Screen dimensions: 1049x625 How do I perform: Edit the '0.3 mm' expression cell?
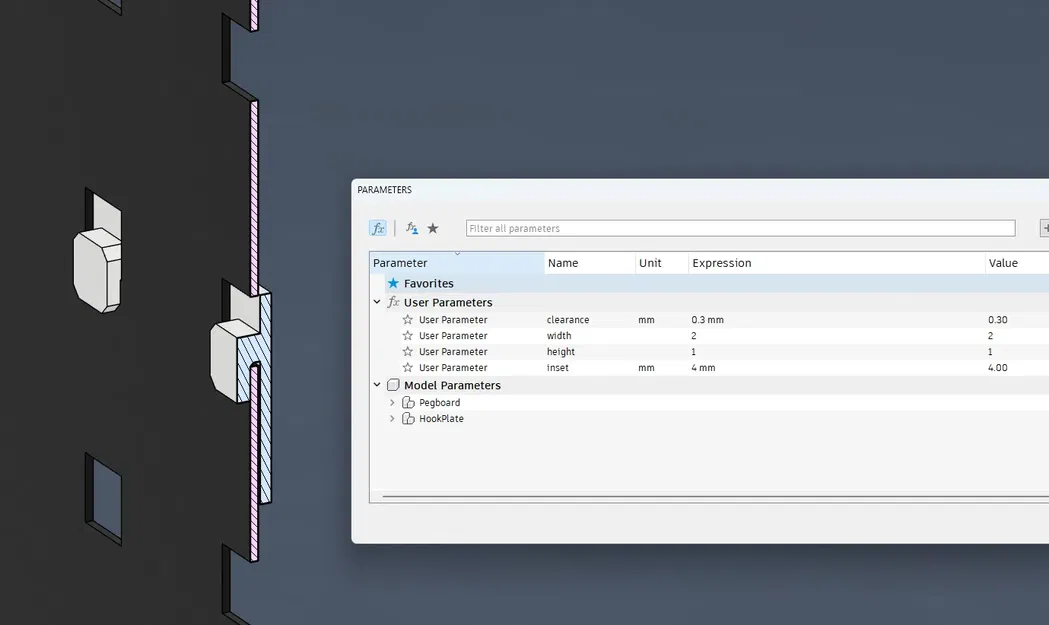click(708, 320)
